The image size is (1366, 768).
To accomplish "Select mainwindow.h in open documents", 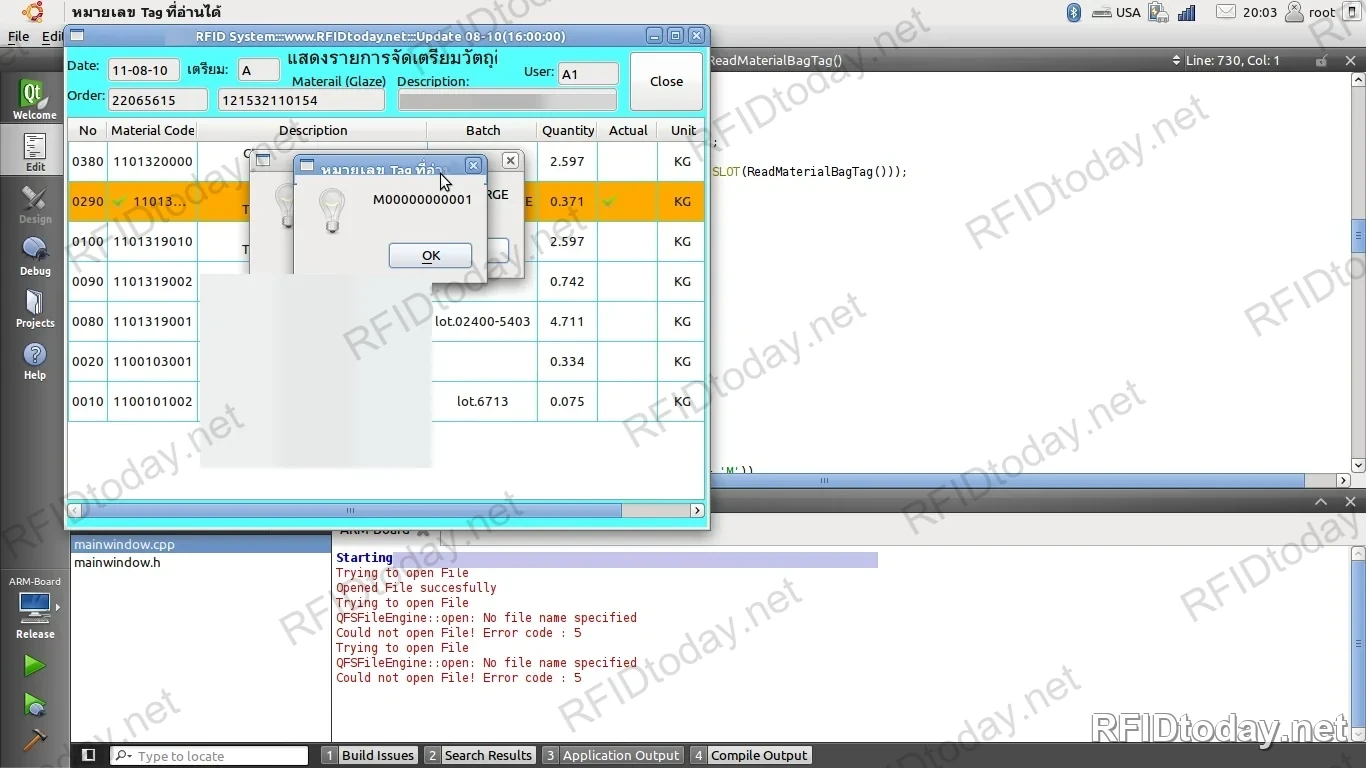I will pos(200,562).
